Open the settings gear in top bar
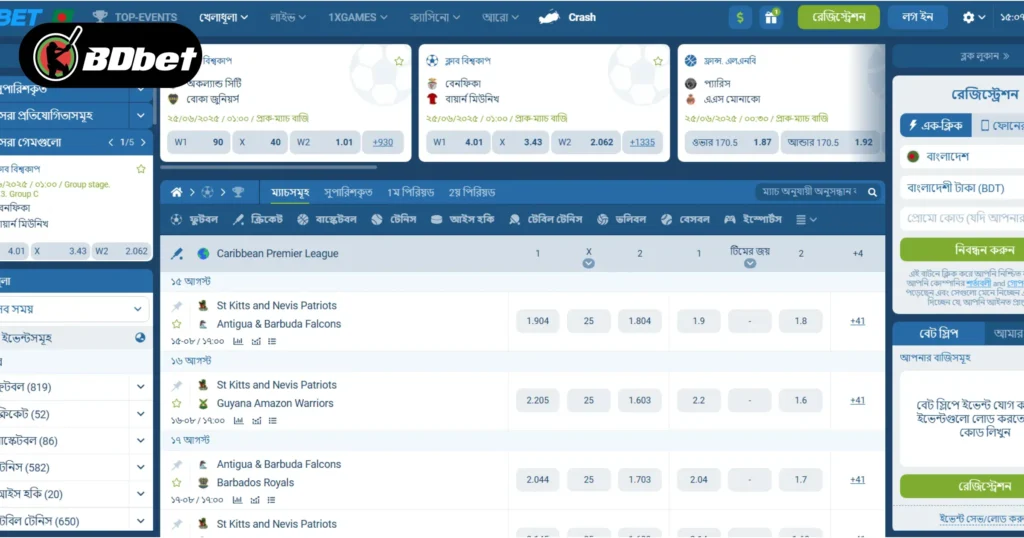 pyautogui.click(x=968, y=18)
